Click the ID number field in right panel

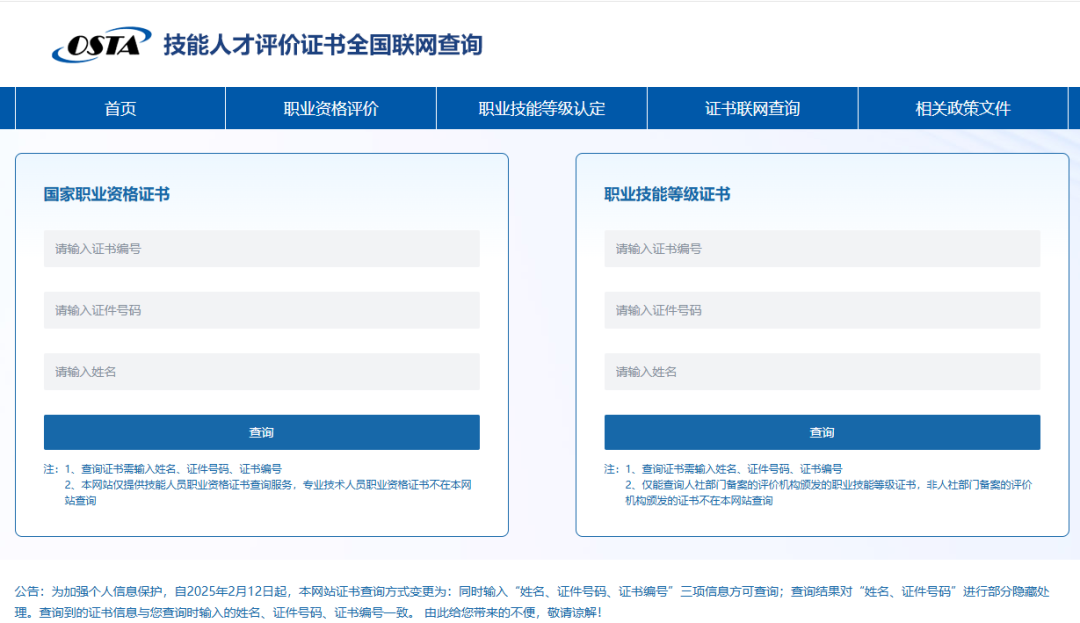822,310
